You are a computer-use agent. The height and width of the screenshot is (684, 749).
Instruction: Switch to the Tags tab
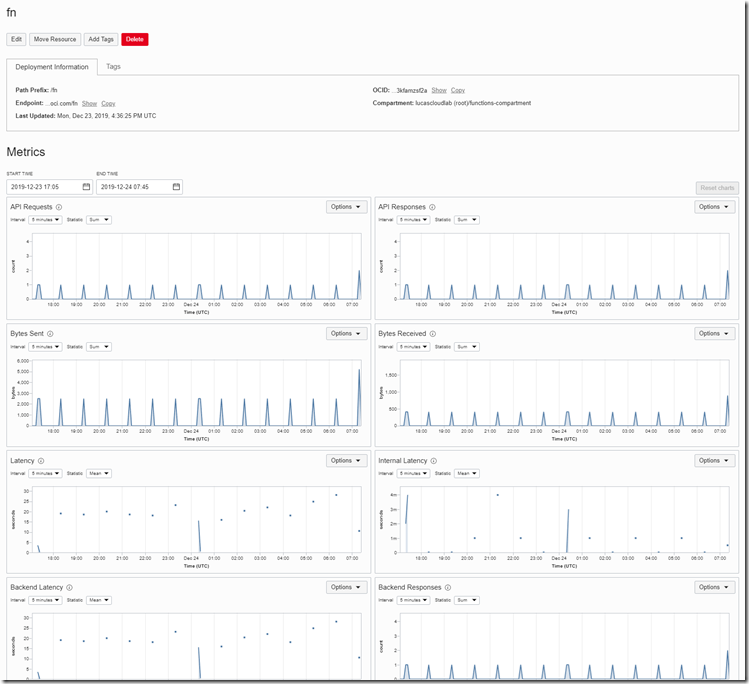114,67
